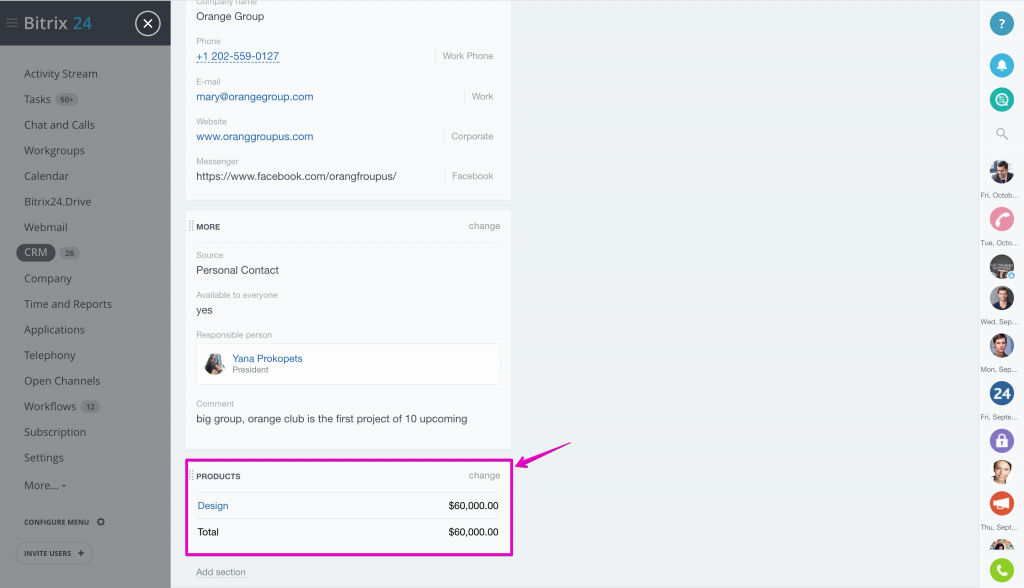The width and height of the screenshot is (1024, 588).
Task: Click the Personal Contact source value
Action: [x=237, y=270]
